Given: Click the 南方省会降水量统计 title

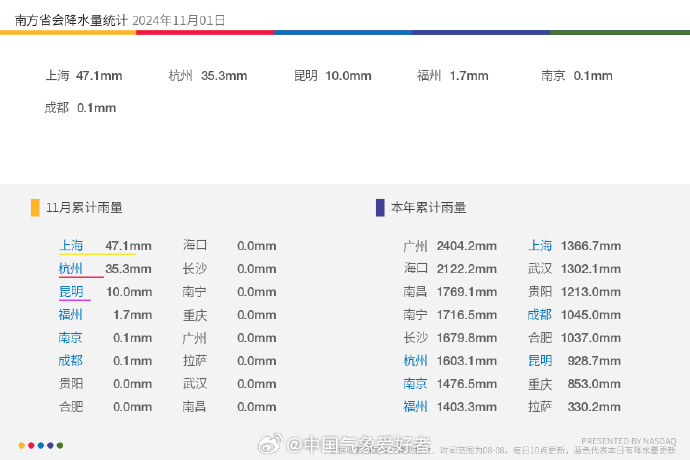Looking at the screenshot, I should pos(70,19).
